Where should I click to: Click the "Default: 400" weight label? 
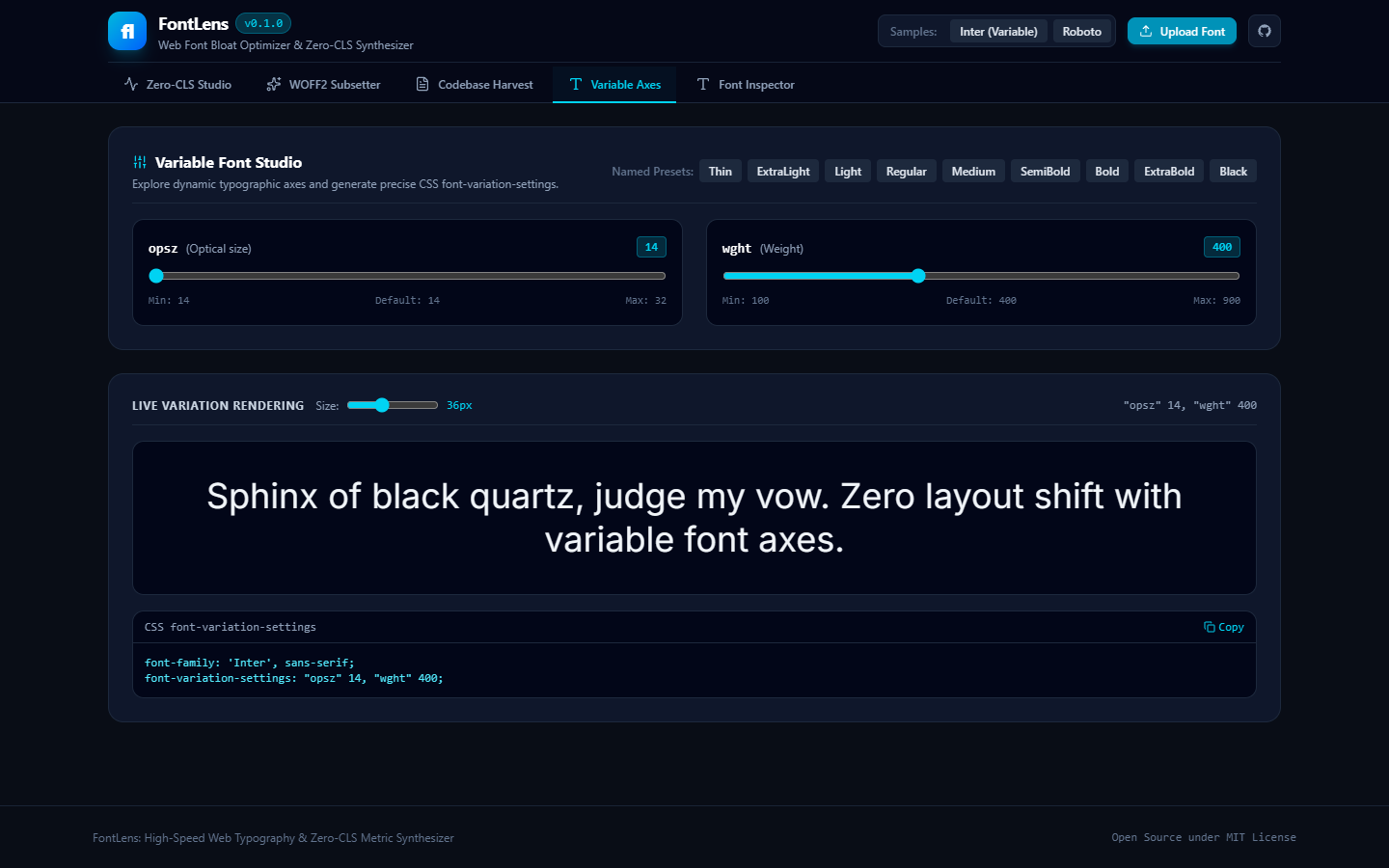tap(981, 301)
